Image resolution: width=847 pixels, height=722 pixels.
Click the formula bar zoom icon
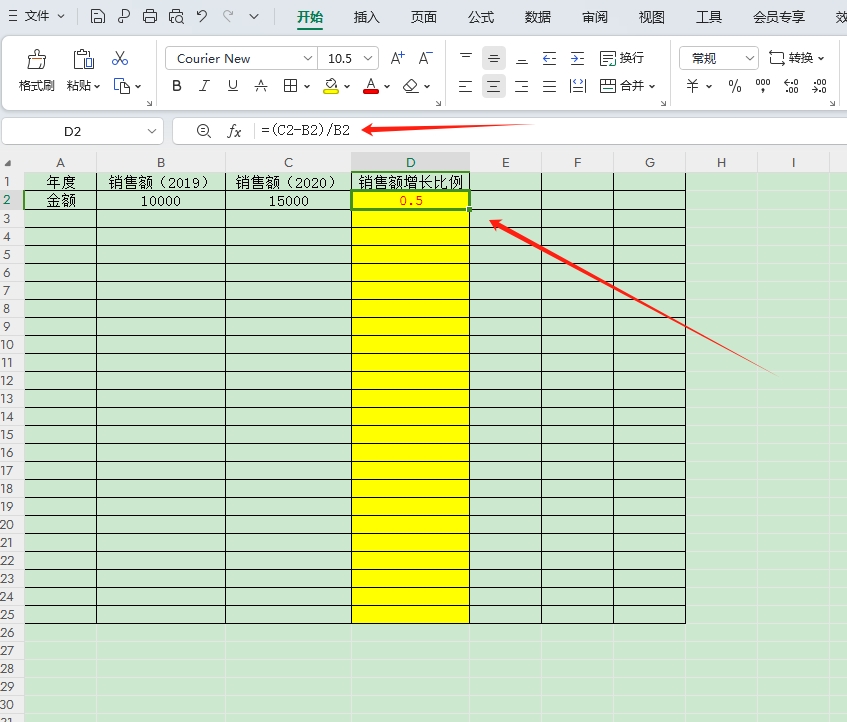(204, 131)
